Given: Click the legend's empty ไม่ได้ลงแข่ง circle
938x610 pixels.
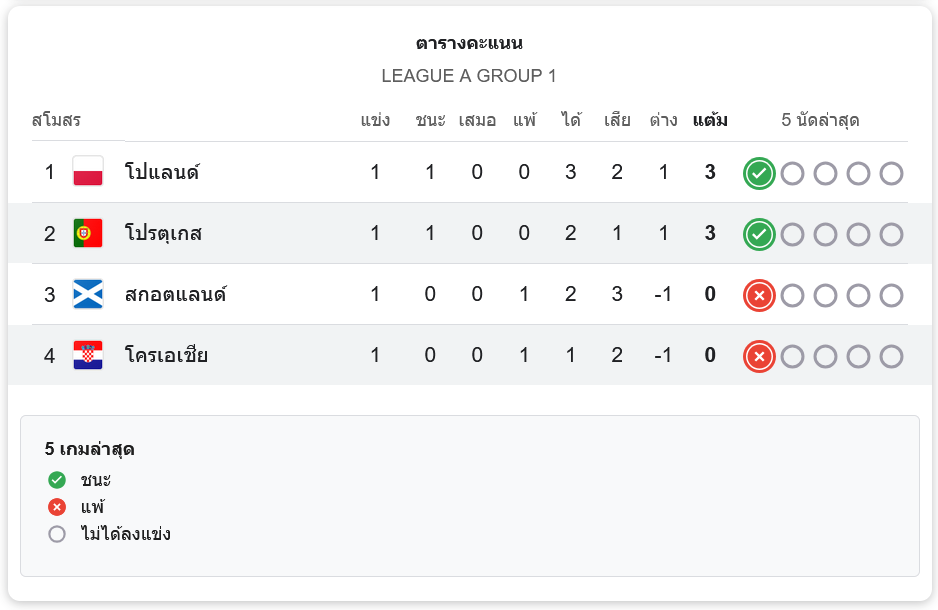Looking at the screenshot, I should point(57,534).
